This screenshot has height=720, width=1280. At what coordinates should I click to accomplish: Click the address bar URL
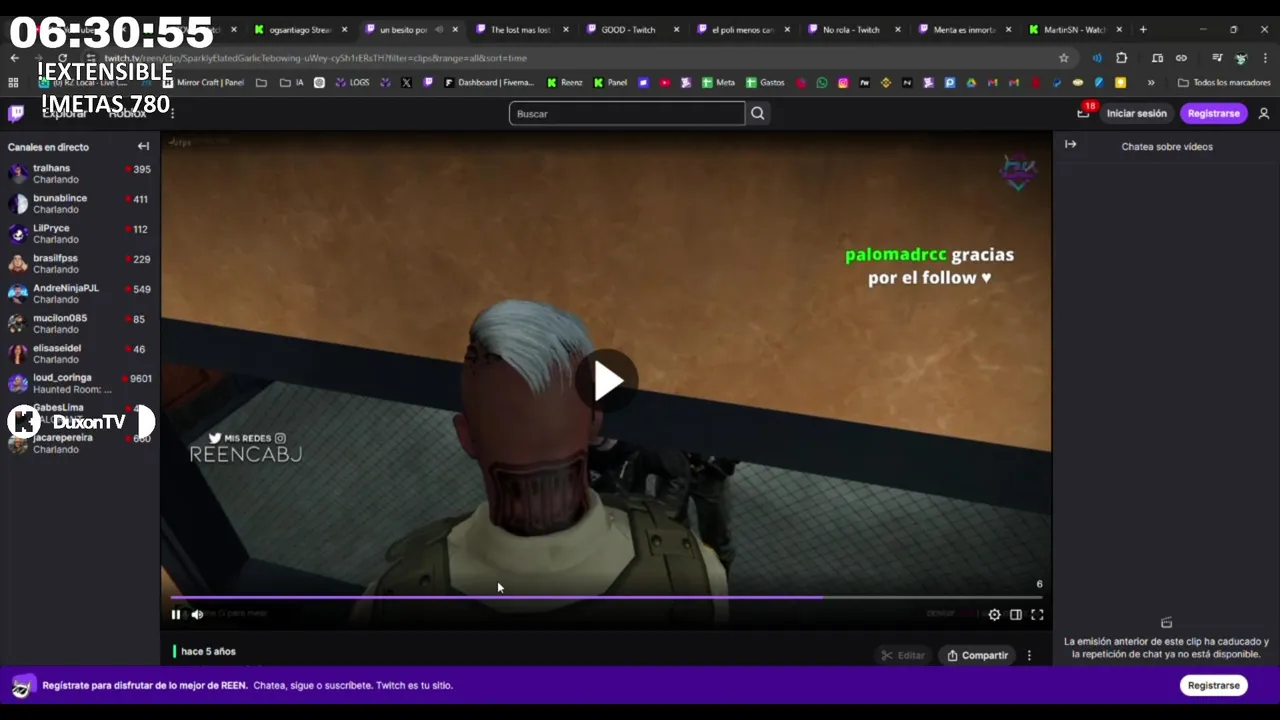(x=315, y=58)
